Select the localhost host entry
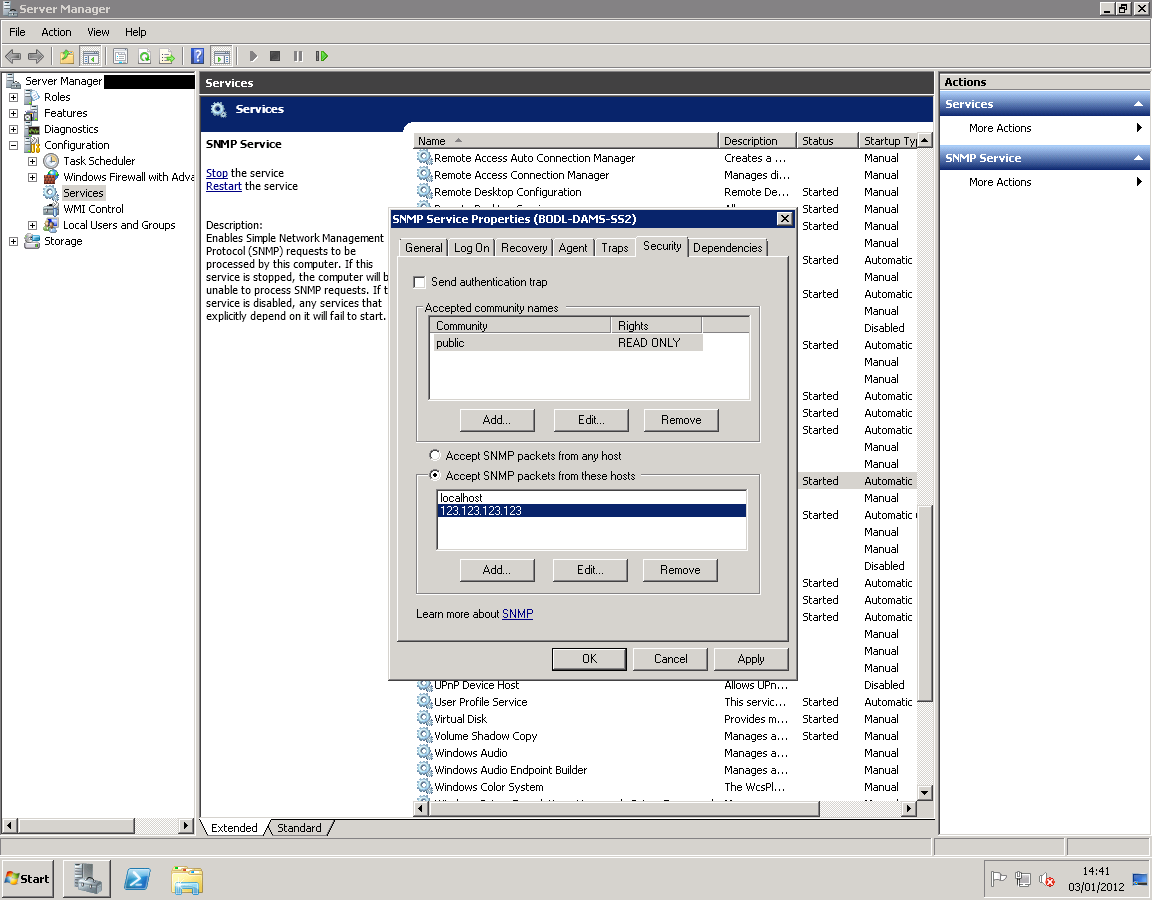 (591, 498)
